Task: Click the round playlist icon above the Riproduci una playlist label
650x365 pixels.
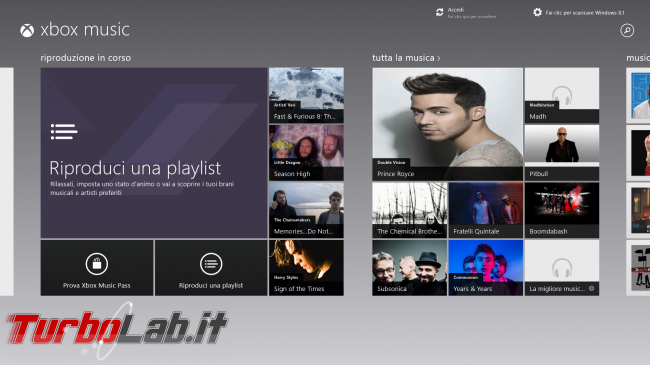Action: click(x=211, y=264)
